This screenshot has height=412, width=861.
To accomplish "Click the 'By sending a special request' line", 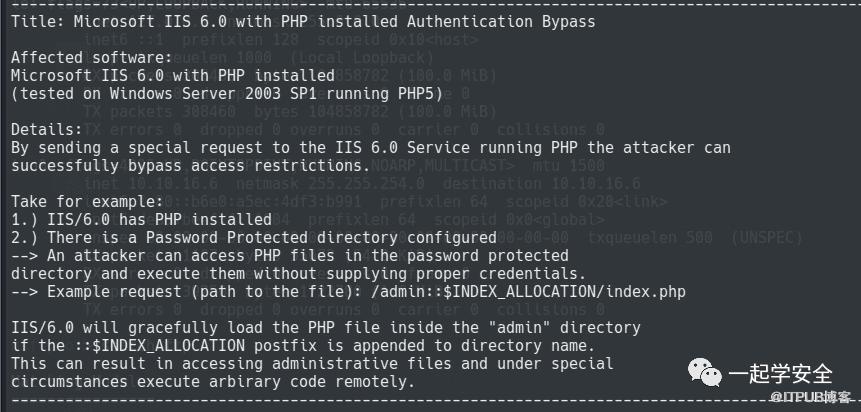I will (370, 147).
